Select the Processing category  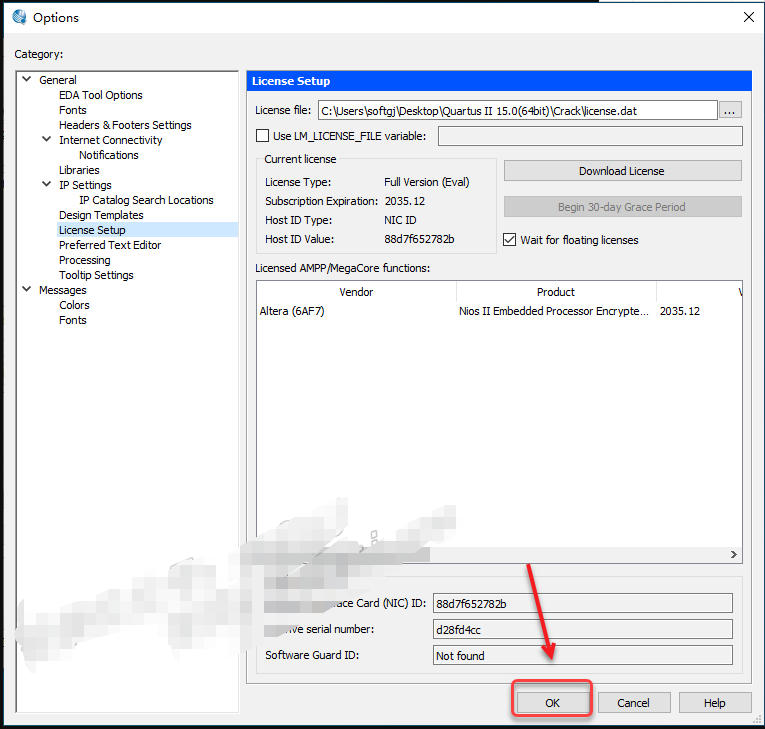(84, 260)
